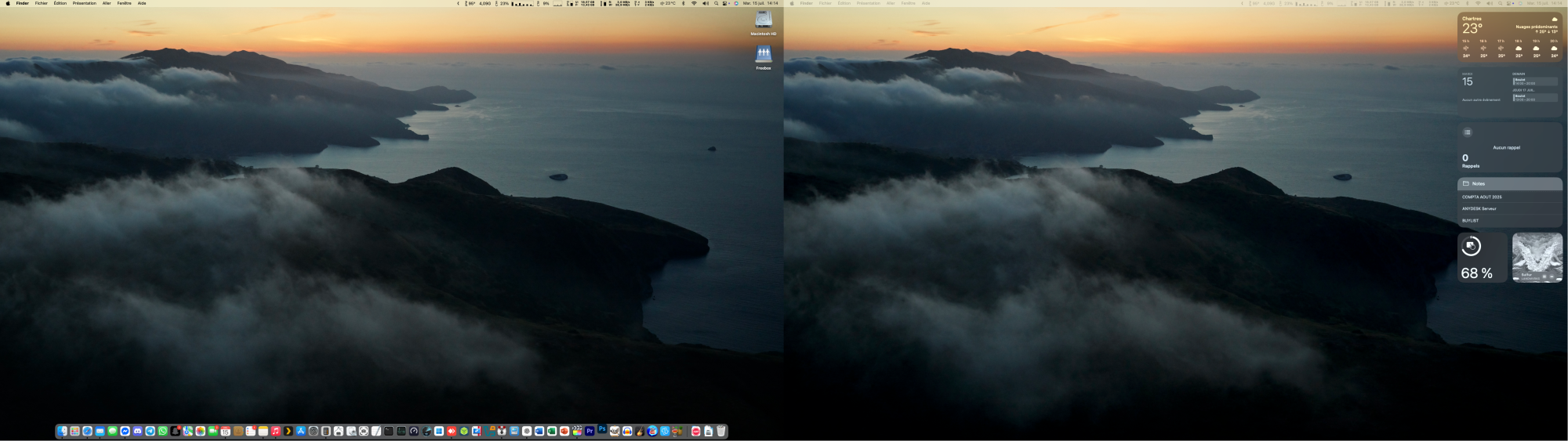Screen dimensions: 1568x441
Task: Open the Trash in the Dock
Action: [x=720, y=431]
